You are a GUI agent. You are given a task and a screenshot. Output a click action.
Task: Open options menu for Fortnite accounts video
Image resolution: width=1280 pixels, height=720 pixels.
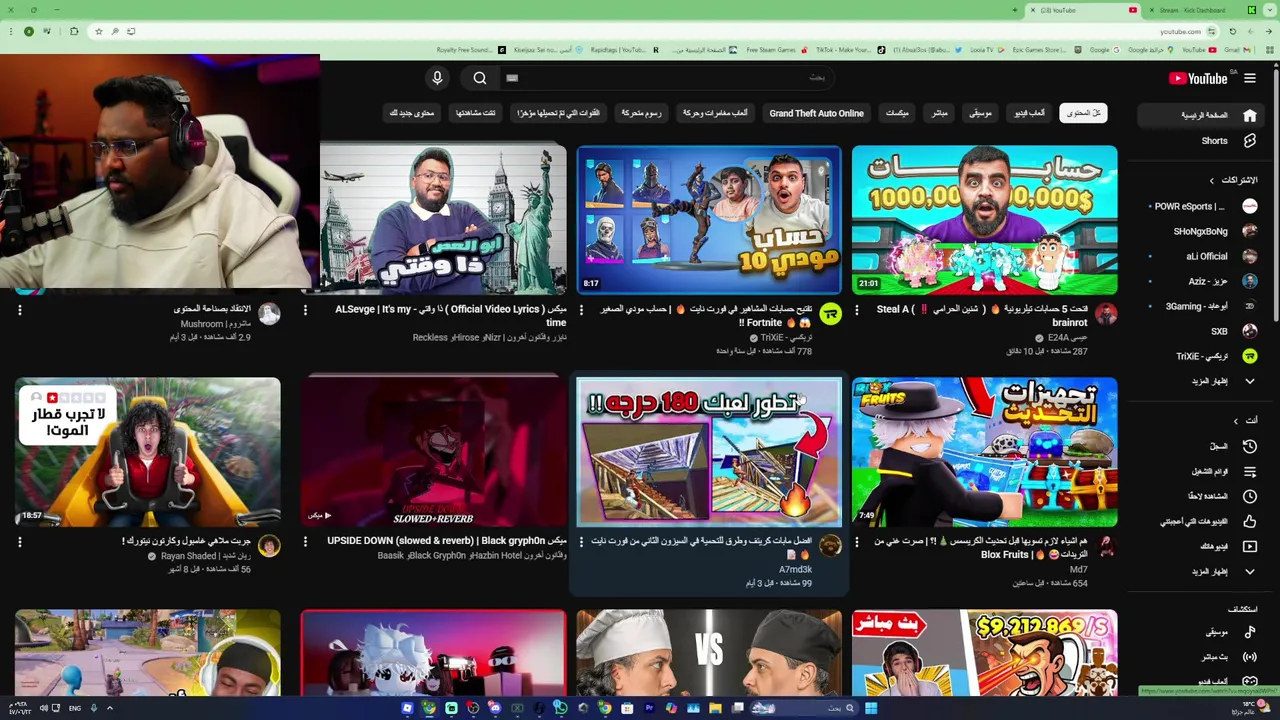582,310
